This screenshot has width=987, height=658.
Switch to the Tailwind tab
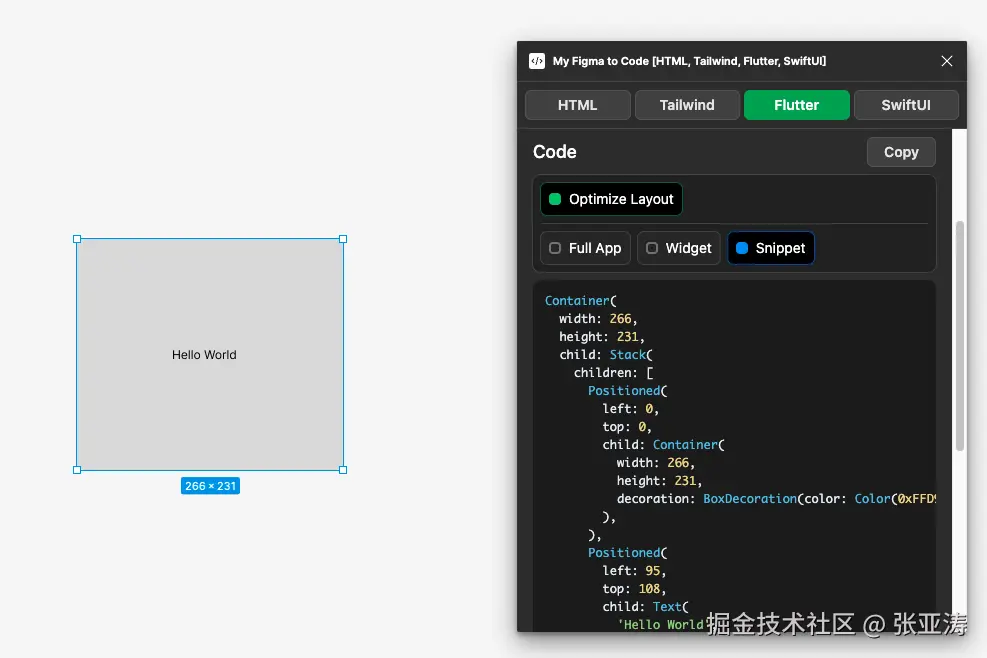[x=687, y=105]
